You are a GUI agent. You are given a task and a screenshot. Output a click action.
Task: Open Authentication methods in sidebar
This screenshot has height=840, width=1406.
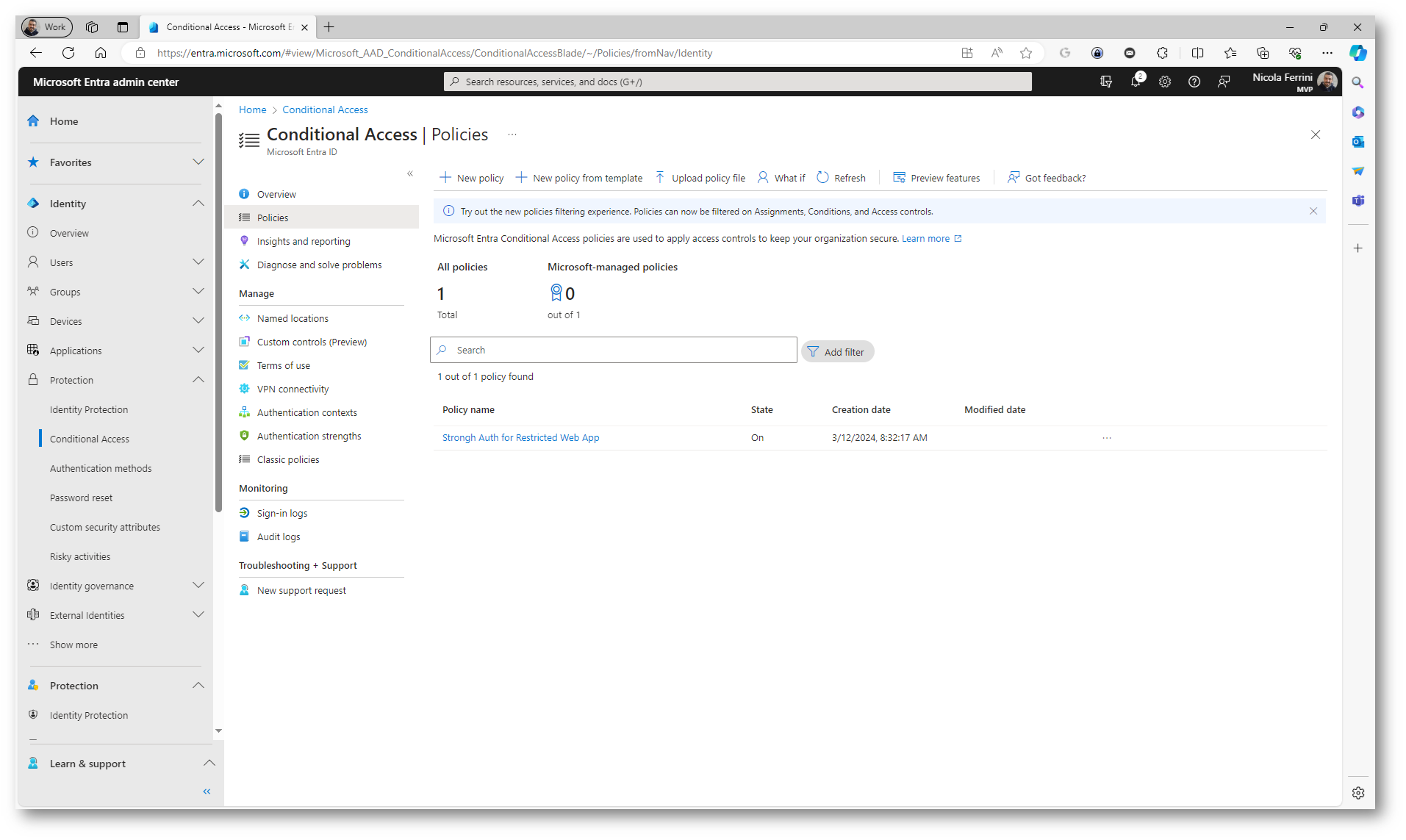(101, 469)
